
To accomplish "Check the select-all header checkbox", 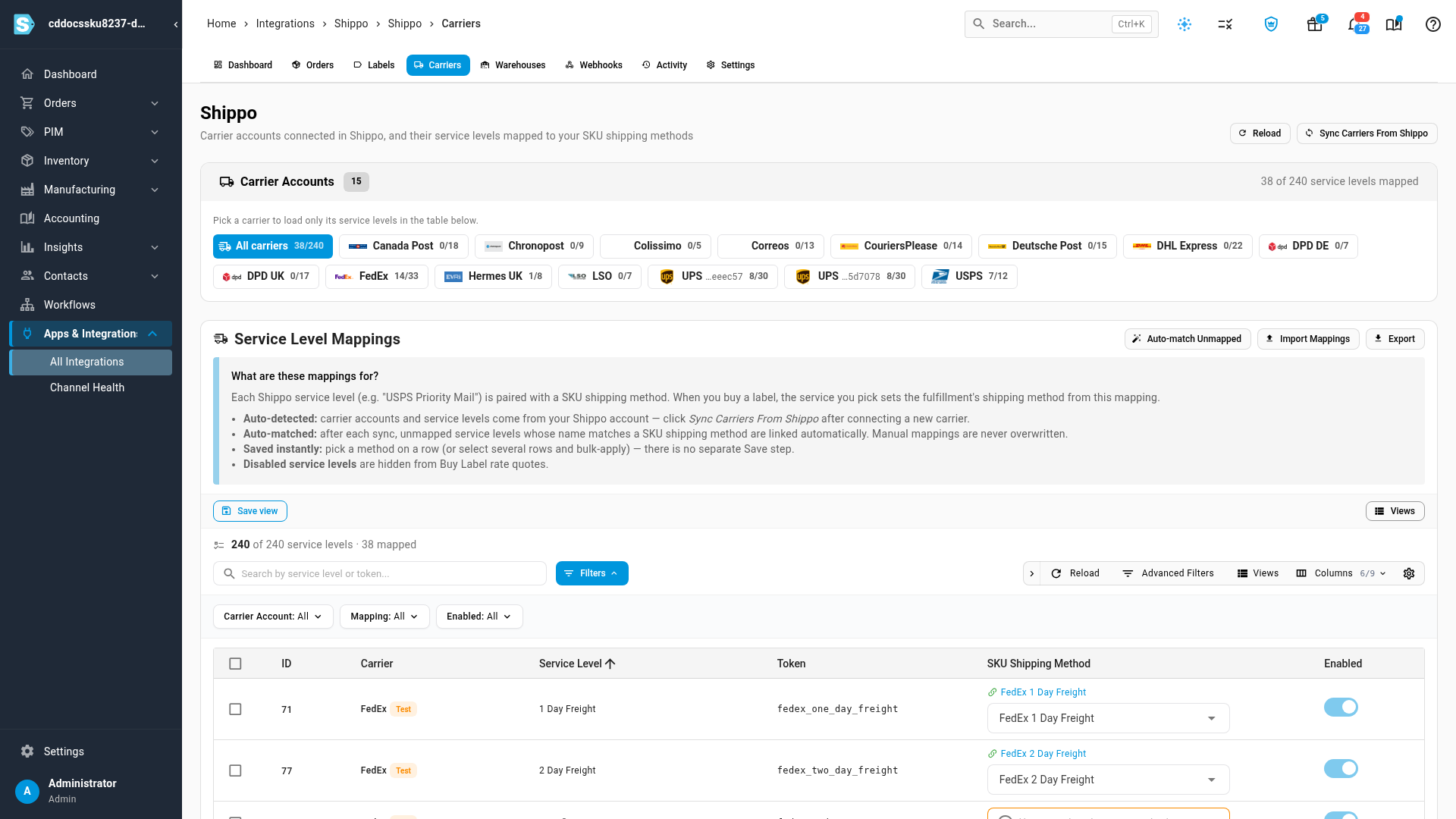I will click(x=235, y=664).
